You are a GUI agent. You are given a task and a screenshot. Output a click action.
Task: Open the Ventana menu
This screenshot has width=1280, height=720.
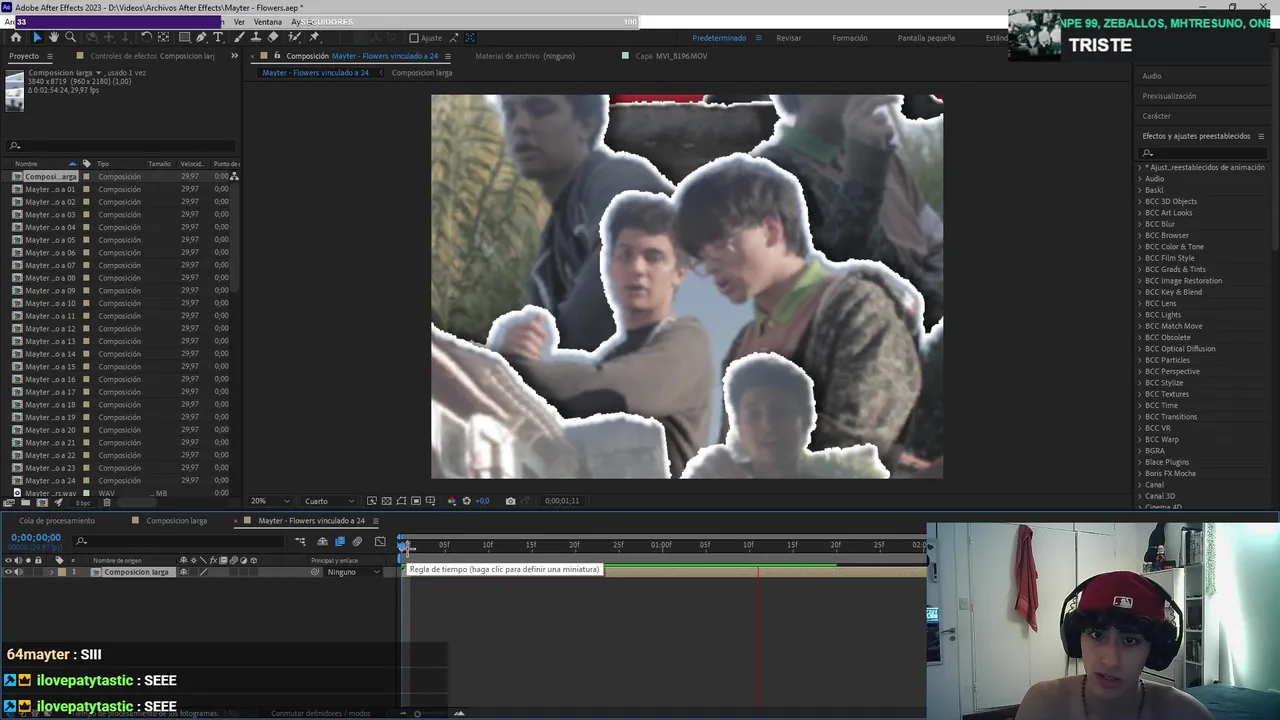tap(267, 22)
